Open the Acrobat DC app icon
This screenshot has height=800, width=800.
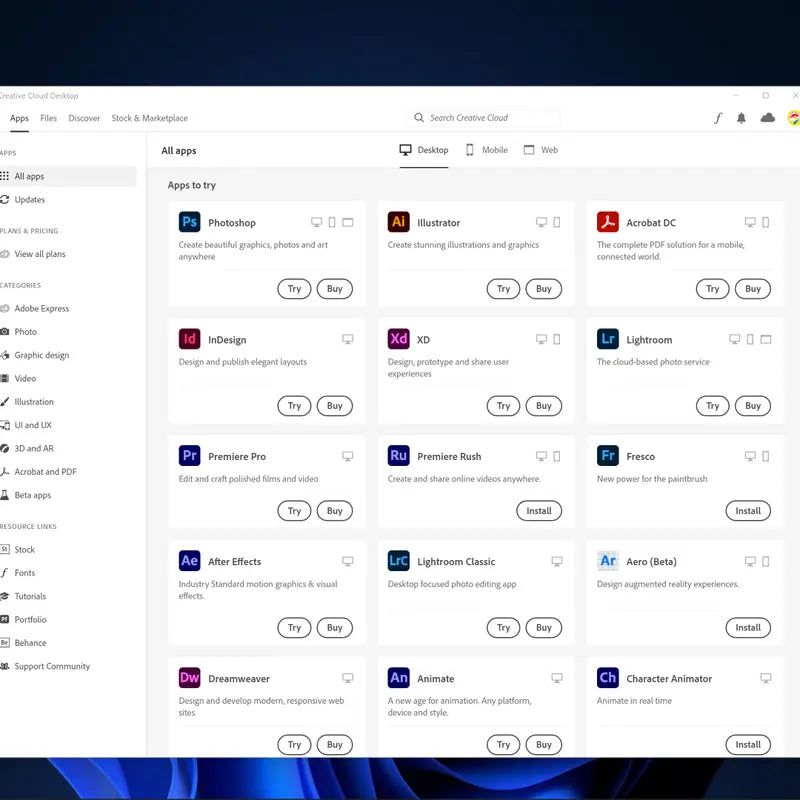608,222
